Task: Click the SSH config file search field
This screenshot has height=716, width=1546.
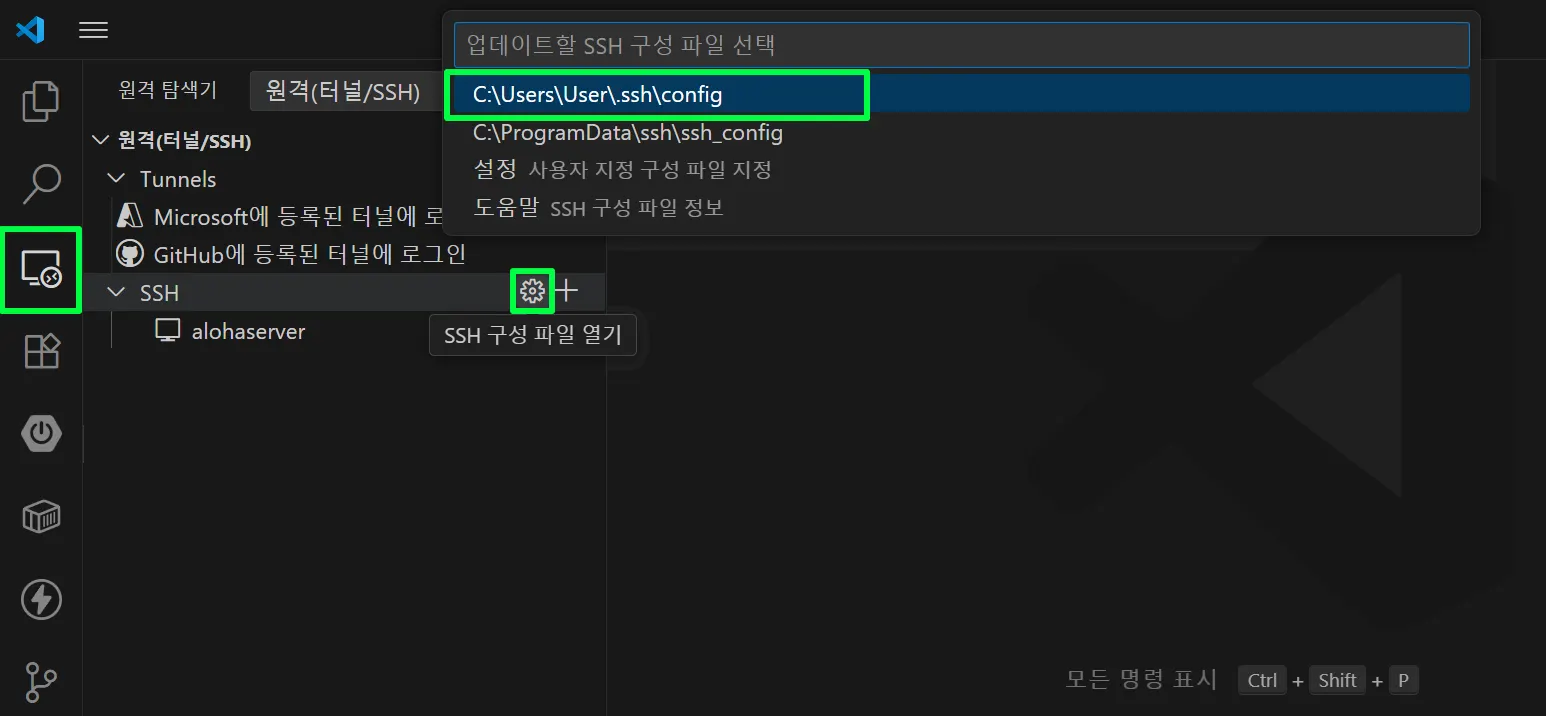Action: pos(961,45)
